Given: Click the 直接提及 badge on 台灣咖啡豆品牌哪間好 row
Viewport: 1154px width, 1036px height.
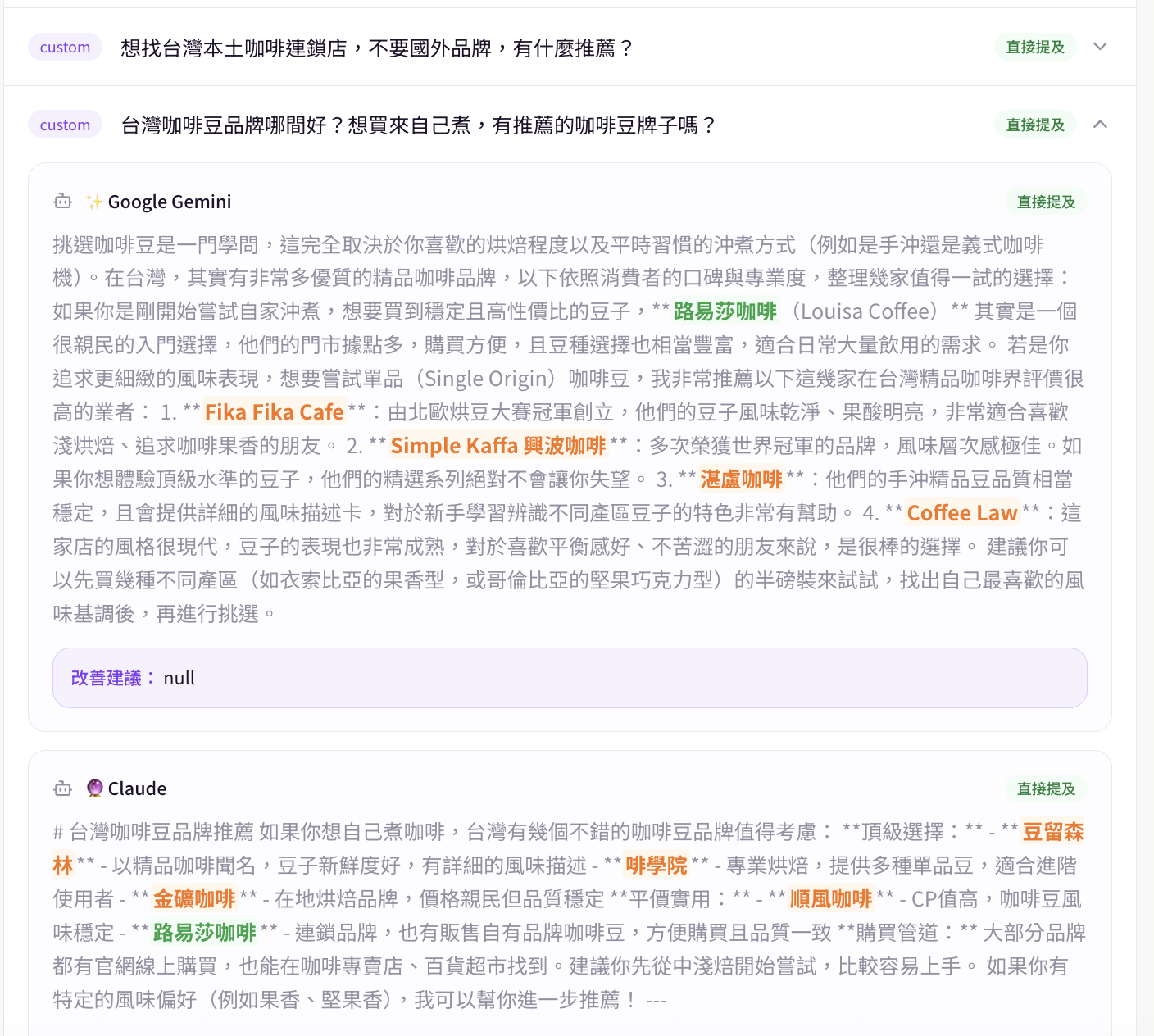Looking at the screenshot, I should pyautogui.click(x=1035, y=125).
